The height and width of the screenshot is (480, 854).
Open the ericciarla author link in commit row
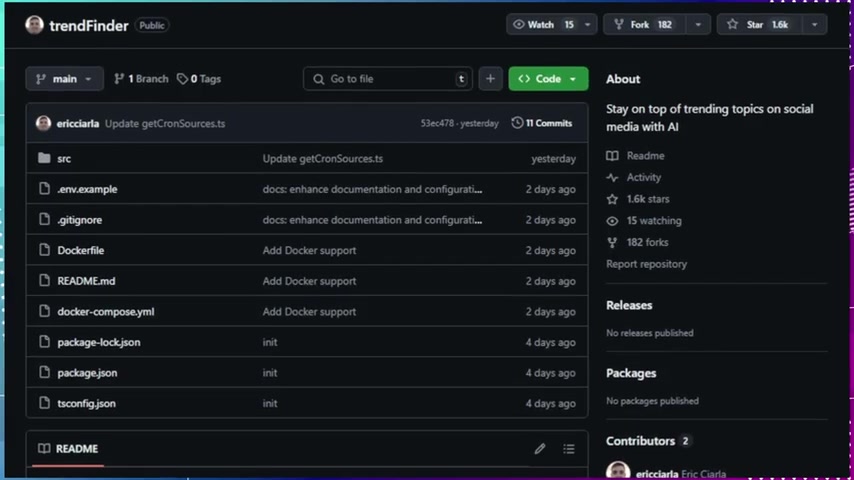tap(78, 124)
